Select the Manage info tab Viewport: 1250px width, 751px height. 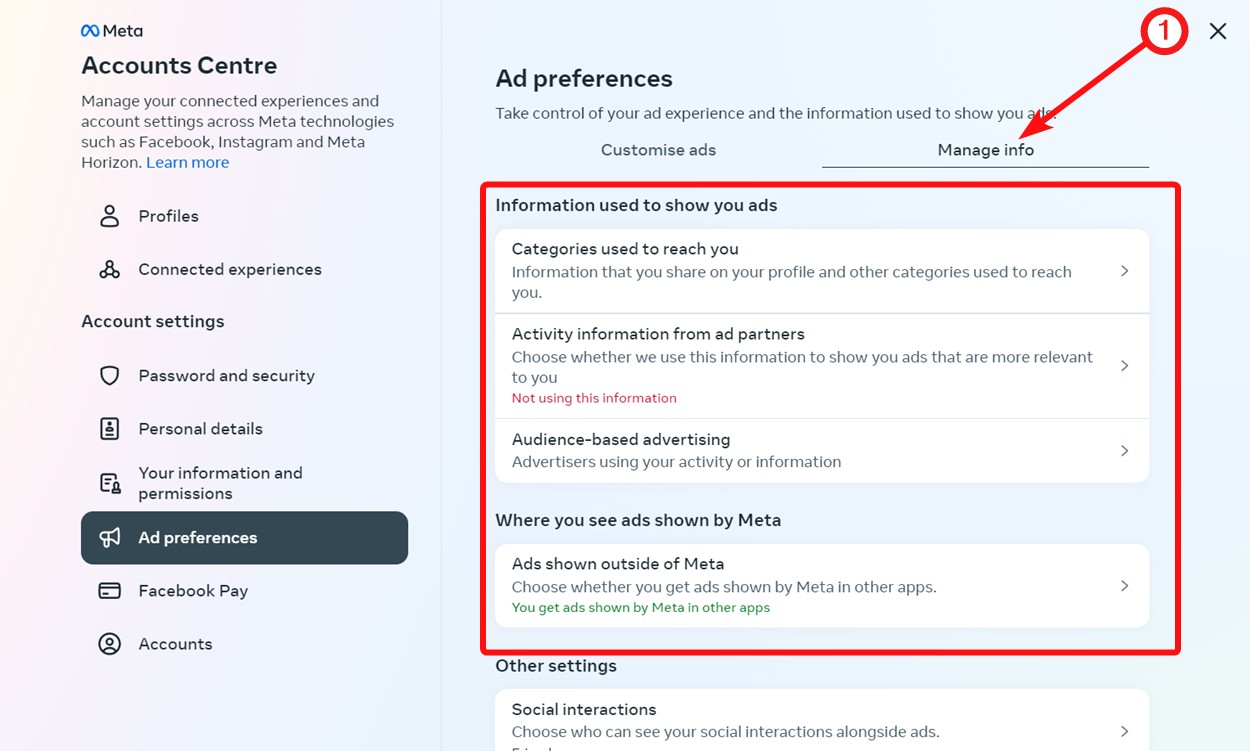click(x=985, y=149)
